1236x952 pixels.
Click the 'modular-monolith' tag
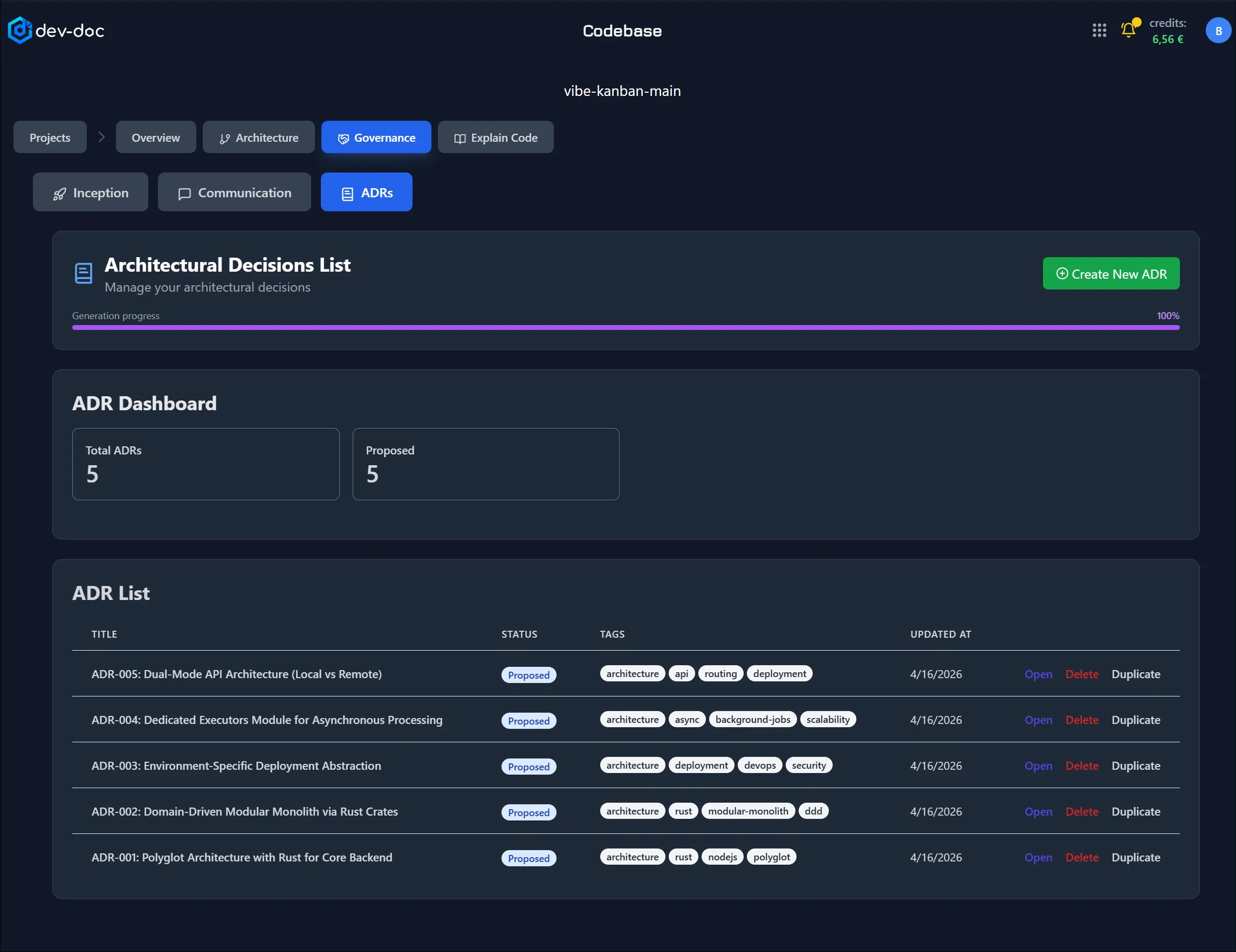[747, 811]
